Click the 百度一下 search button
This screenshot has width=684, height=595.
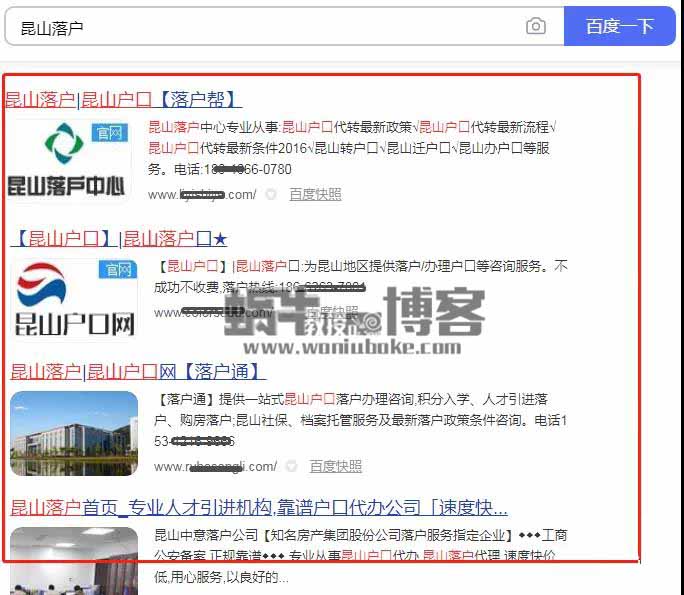(x=619, y=26)
